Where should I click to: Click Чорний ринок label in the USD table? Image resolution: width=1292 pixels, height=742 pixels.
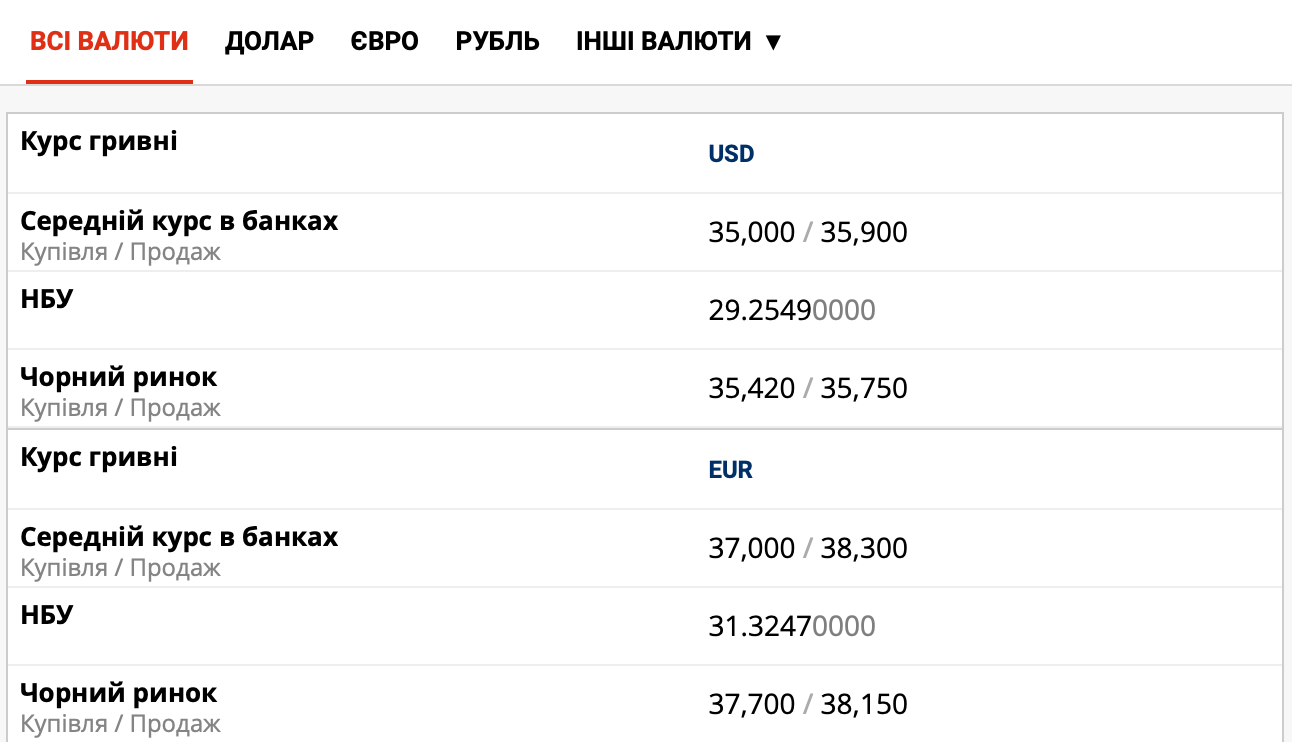(x=118, y=377)
